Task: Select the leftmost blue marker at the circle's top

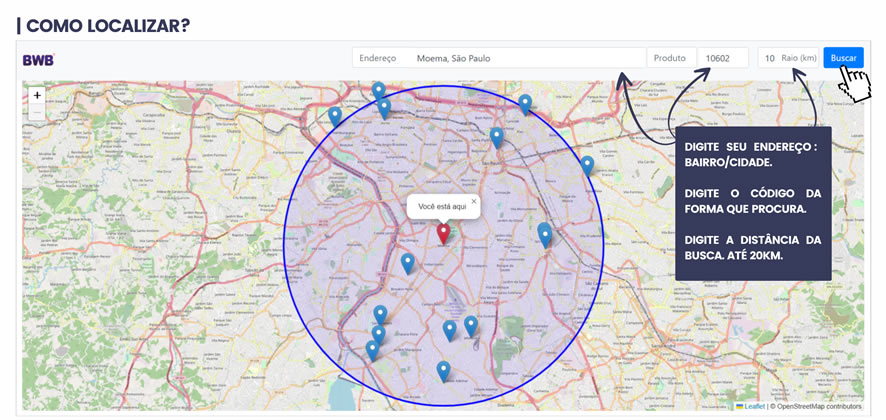Action: click(335, 116)
